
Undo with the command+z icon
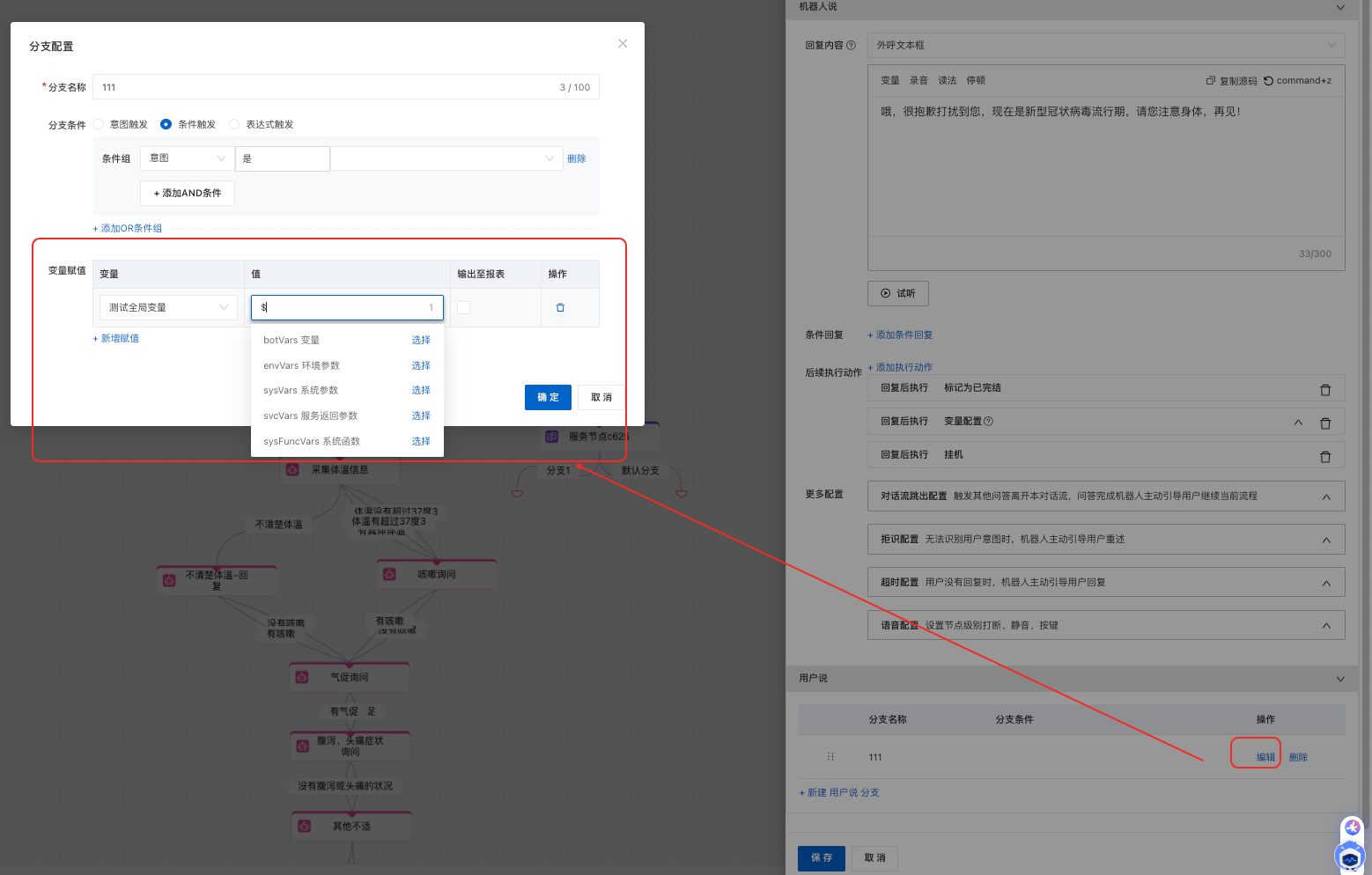point(1268,81)
